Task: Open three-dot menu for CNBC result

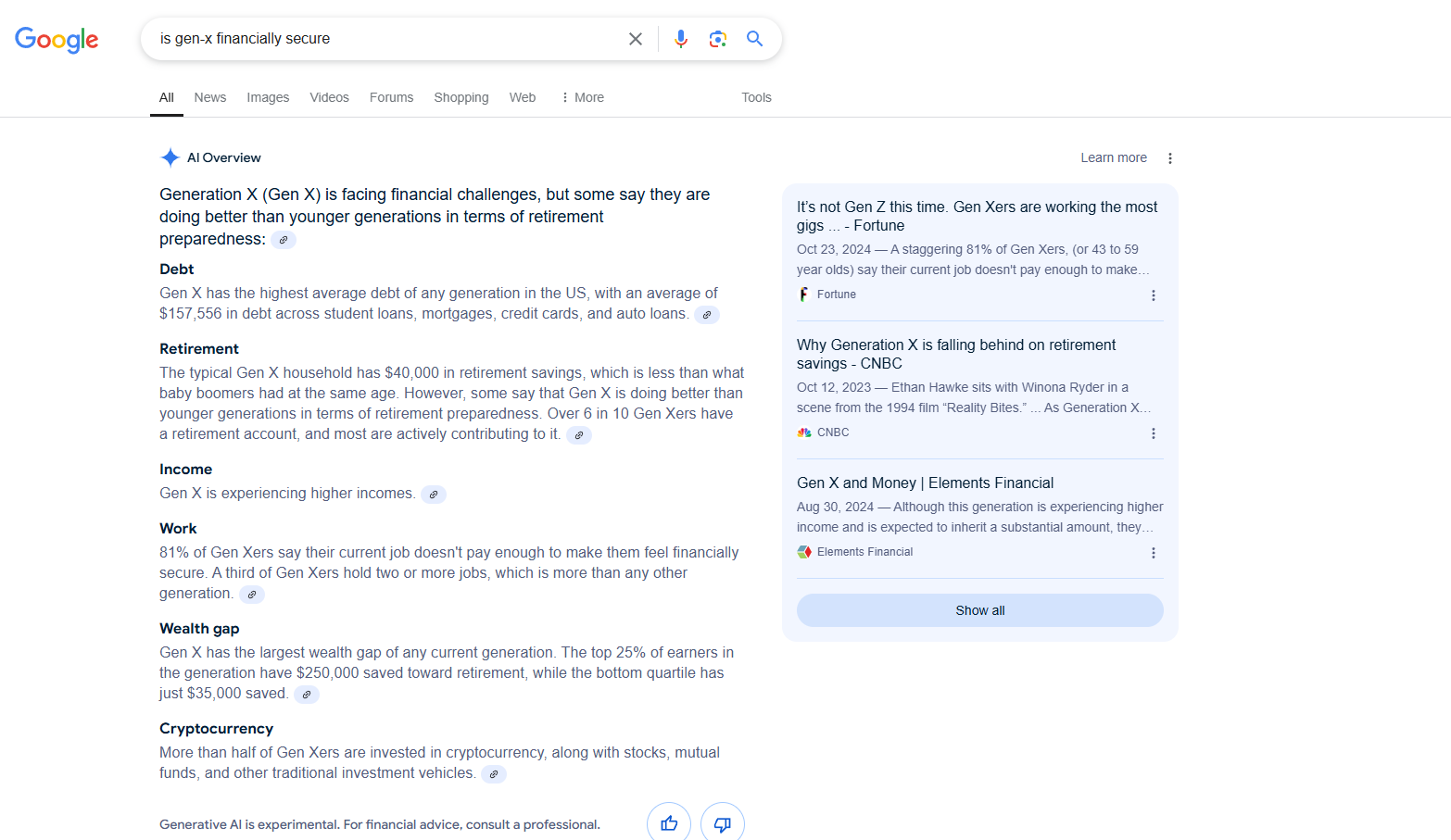Action: [1154, 433]
